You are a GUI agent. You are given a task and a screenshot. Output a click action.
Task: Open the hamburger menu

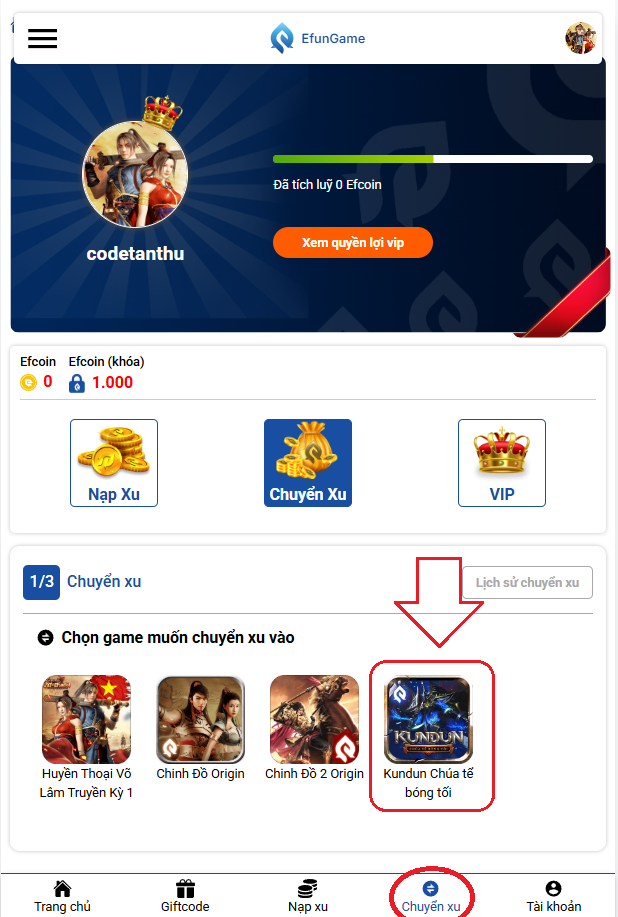(x=42, y=39)
